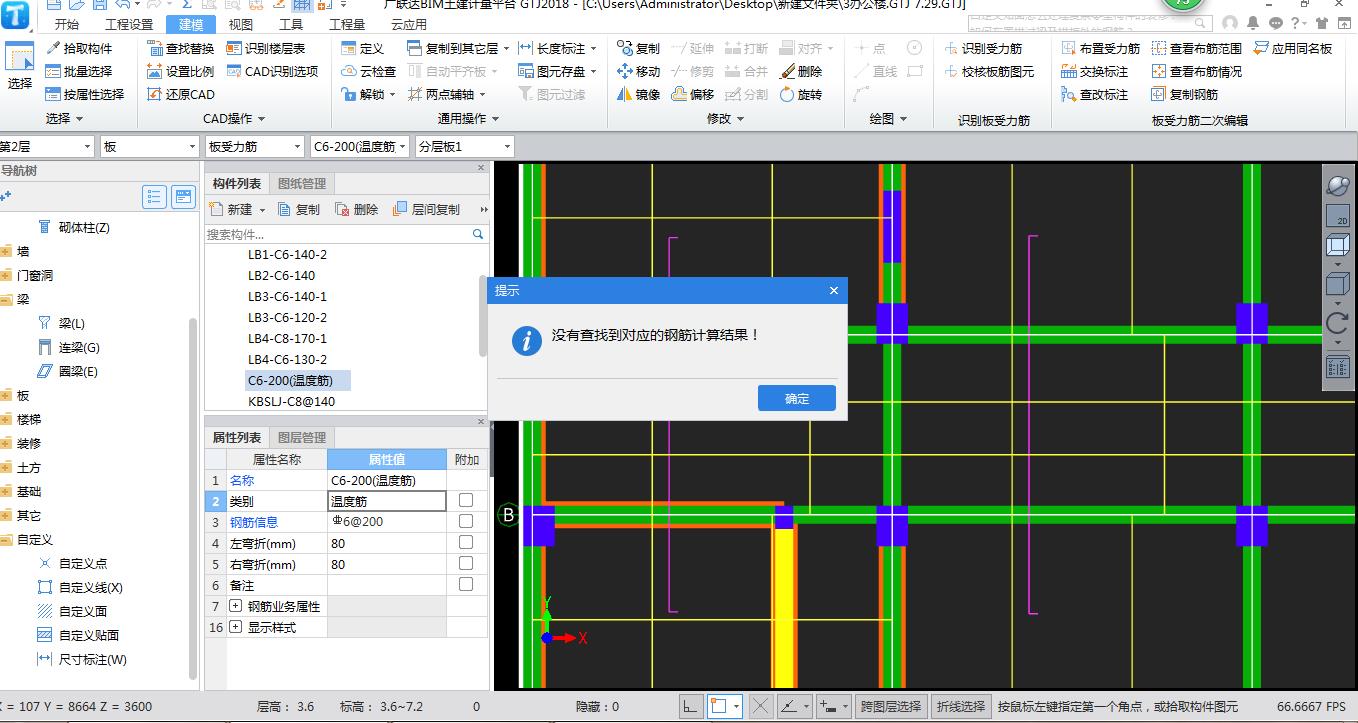Open the 工程量 ribbon tab
Screen dimensions: 1358x723
point(347,24)
